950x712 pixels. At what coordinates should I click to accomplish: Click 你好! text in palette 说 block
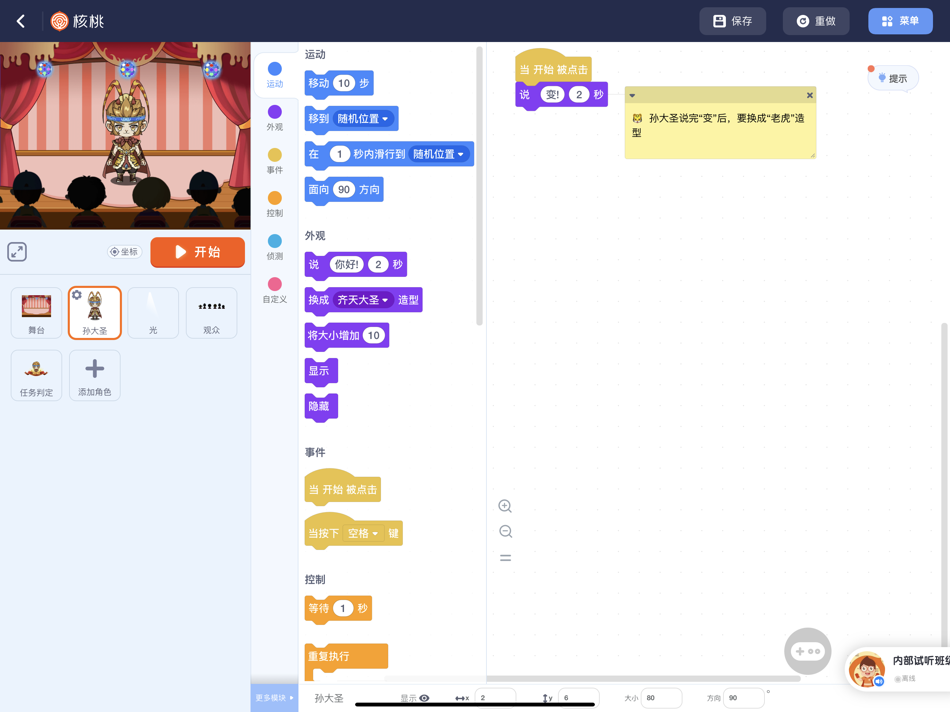pos(347,265)
